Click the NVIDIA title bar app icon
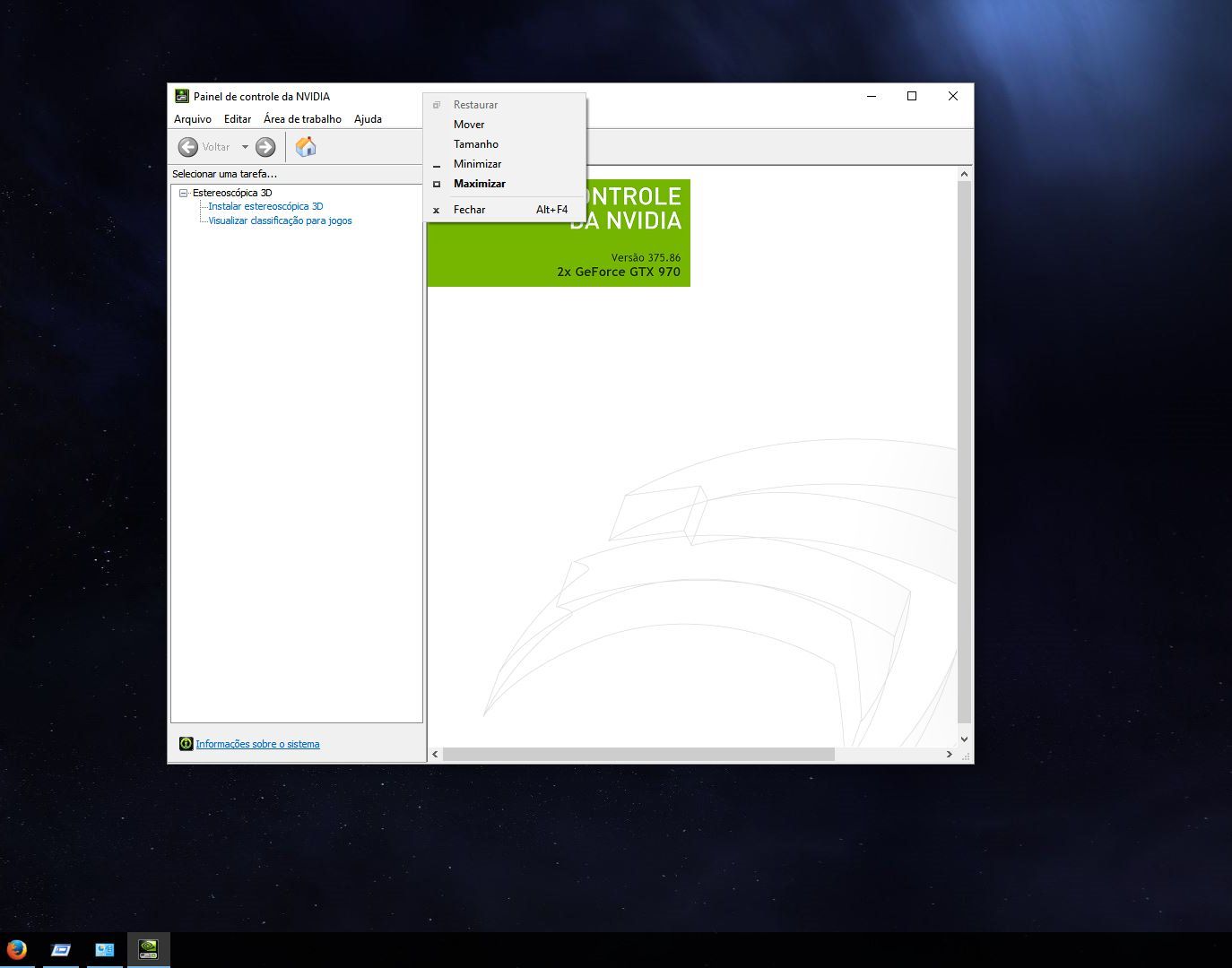 coord(182,96)
